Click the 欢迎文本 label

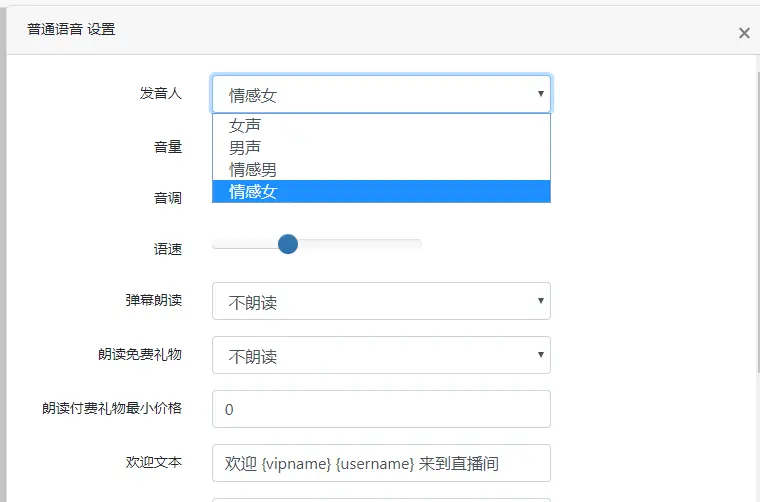(x=154, y=462)
